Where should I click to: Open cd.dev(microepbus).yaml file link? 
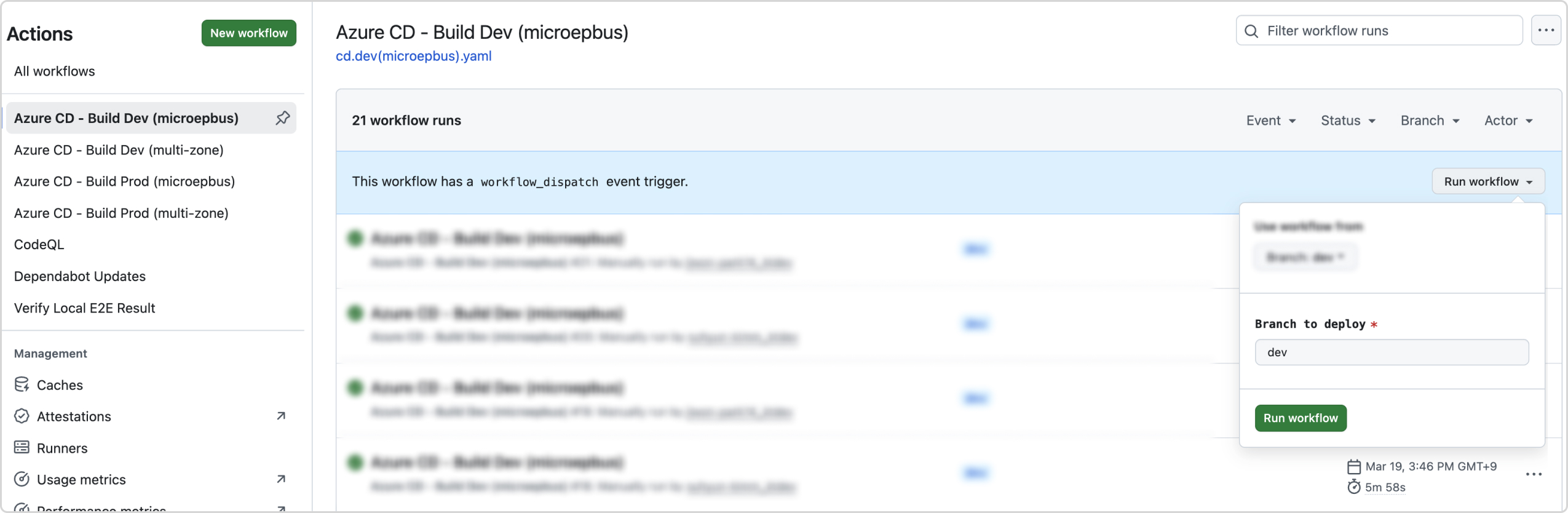(414, 56)
